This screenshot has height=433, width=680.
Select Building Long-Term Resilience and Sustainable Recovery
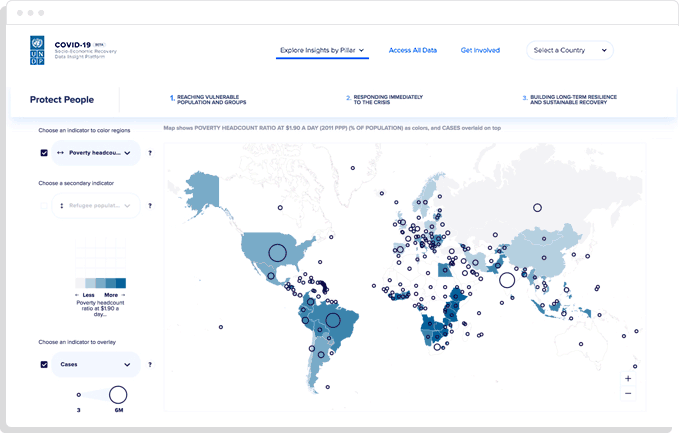pos(572,100)
